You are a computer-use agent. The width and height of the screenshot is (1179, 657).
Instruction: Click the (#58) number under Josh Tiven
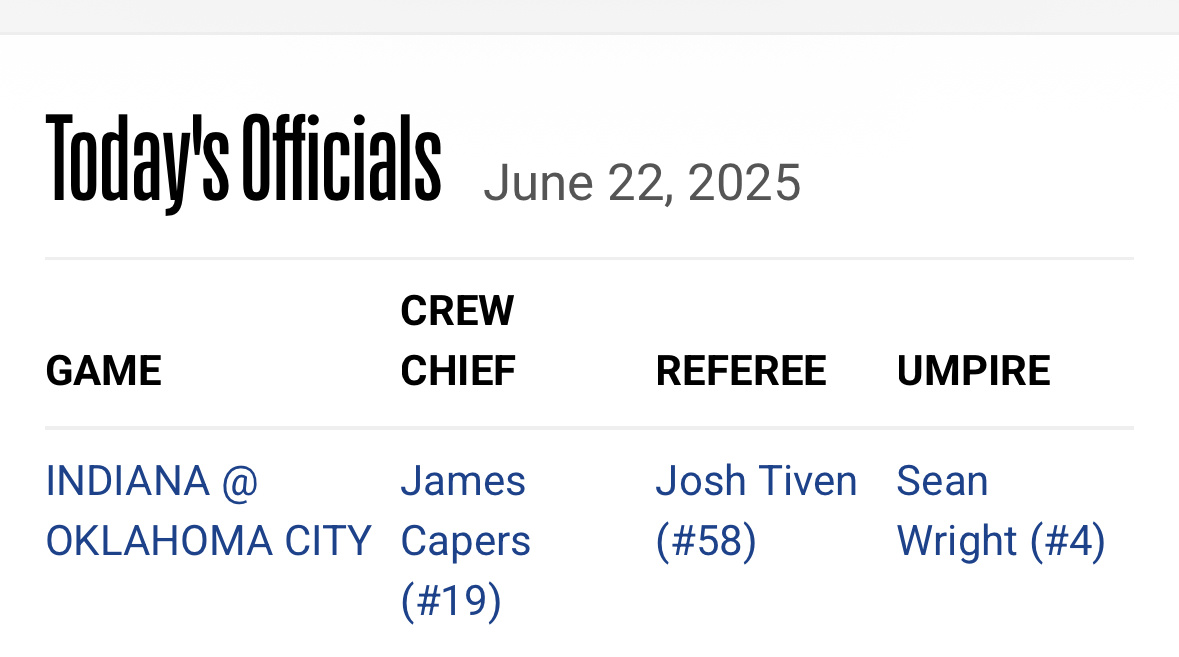pyautogui.click(x=705, y=541)
